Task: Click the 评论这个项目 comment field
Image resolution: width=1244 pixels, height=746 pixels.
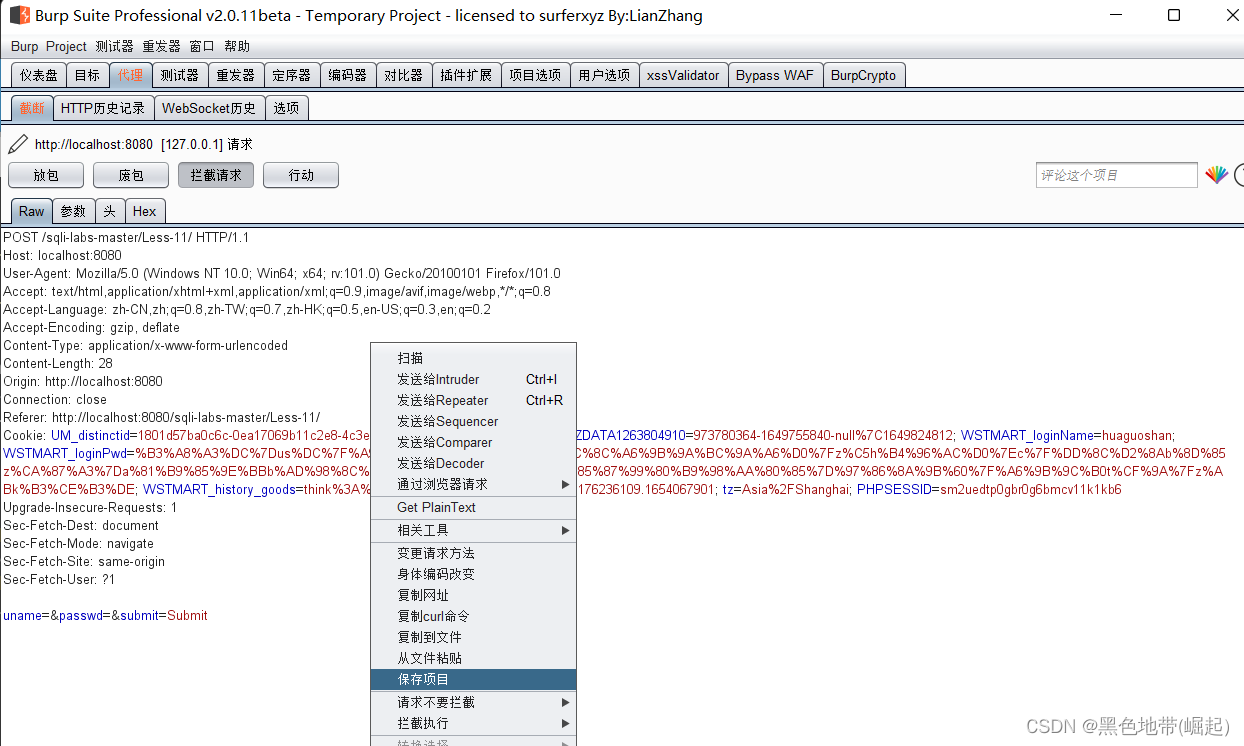Action: pyautogui.click(x=1116, y=175)
